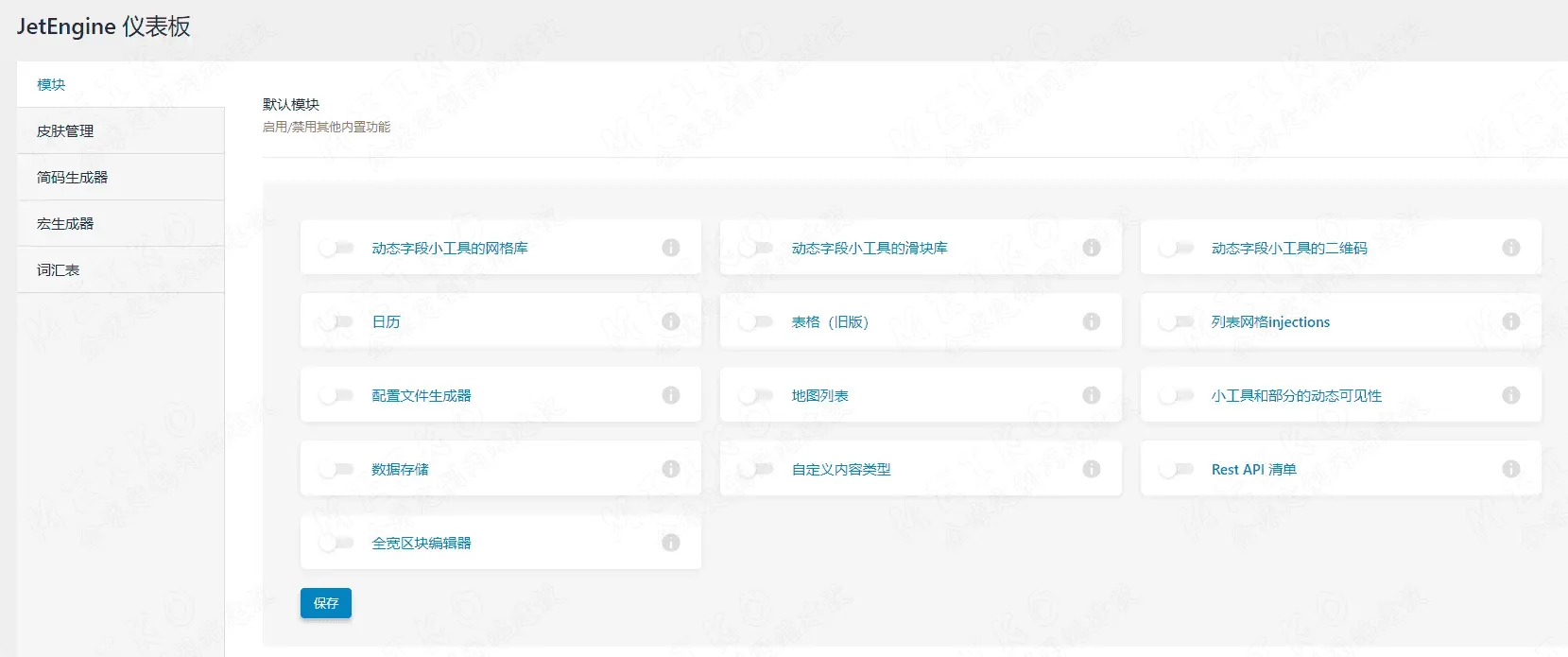Click info icon for 动态字段小工具的二维码

1510,248
